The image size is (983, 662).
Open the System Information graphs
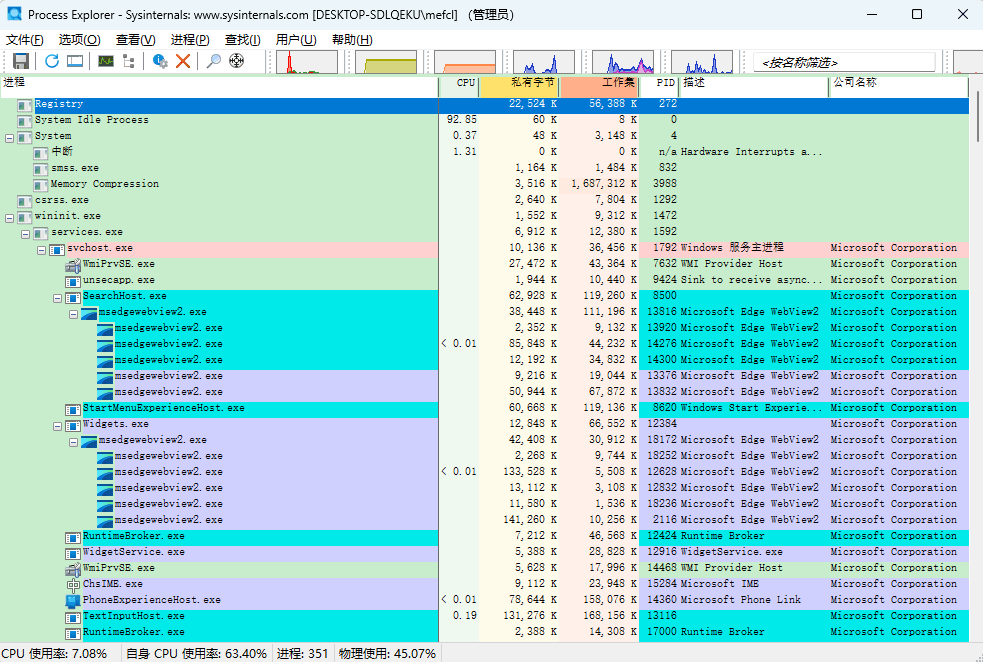click(105, 60)
